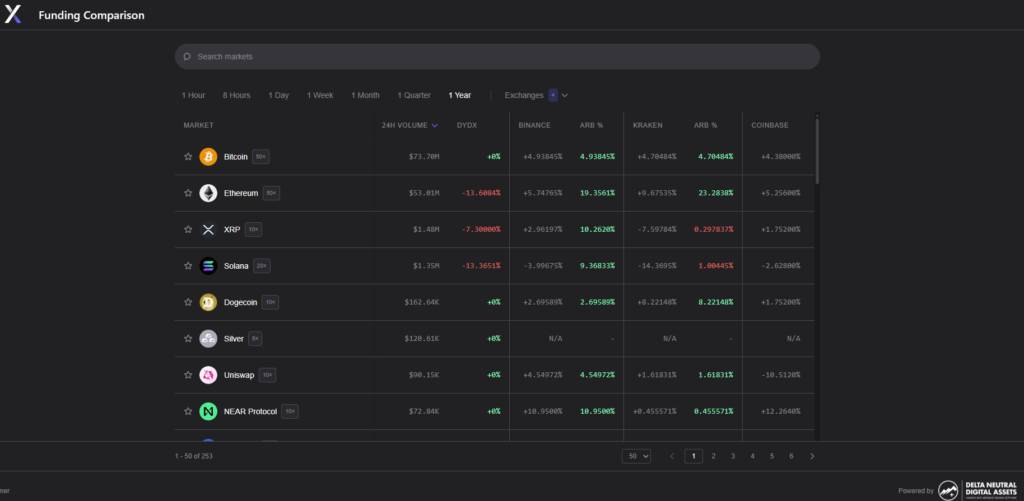Favorite Dogecoin with its star
Viewport: 1024px width, 501px height.
[x=188, y=302]
